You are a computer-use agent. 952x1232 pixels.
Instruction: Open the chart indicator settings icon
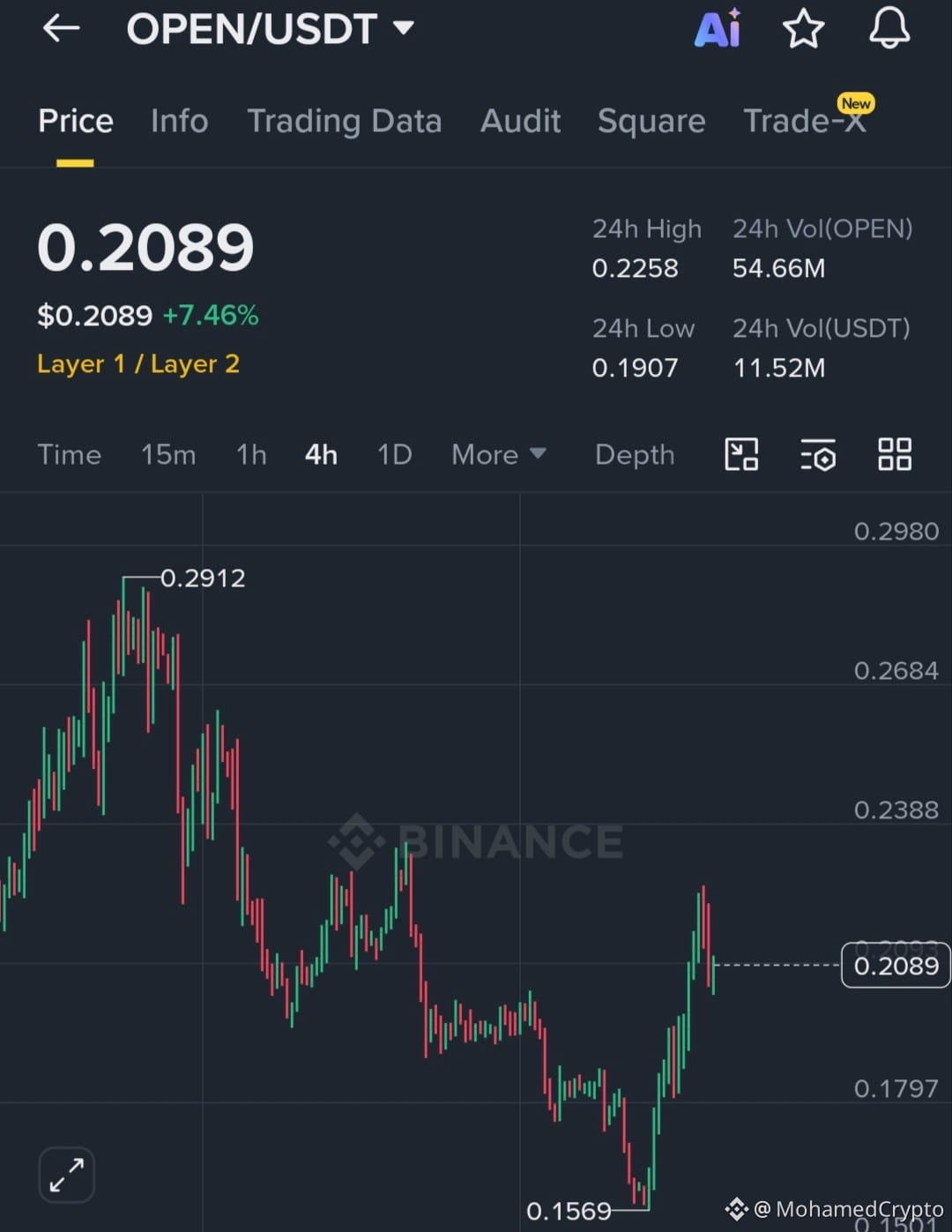pyautogui.click(x=818, y=455)
